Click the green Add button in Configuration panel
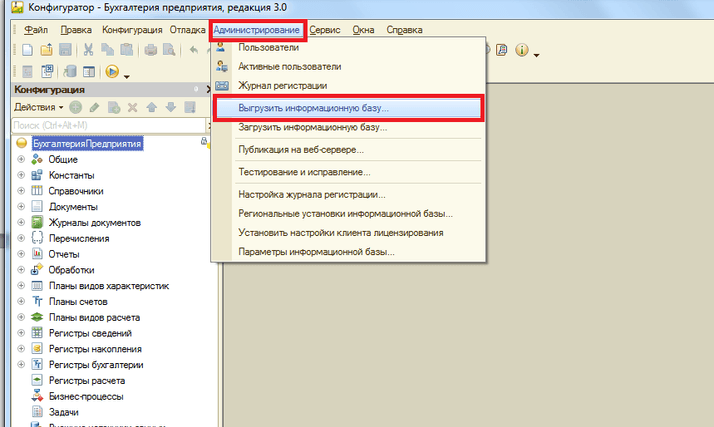Image resolution: width=714 pixels, height=427 pixels. coord(76,107)
